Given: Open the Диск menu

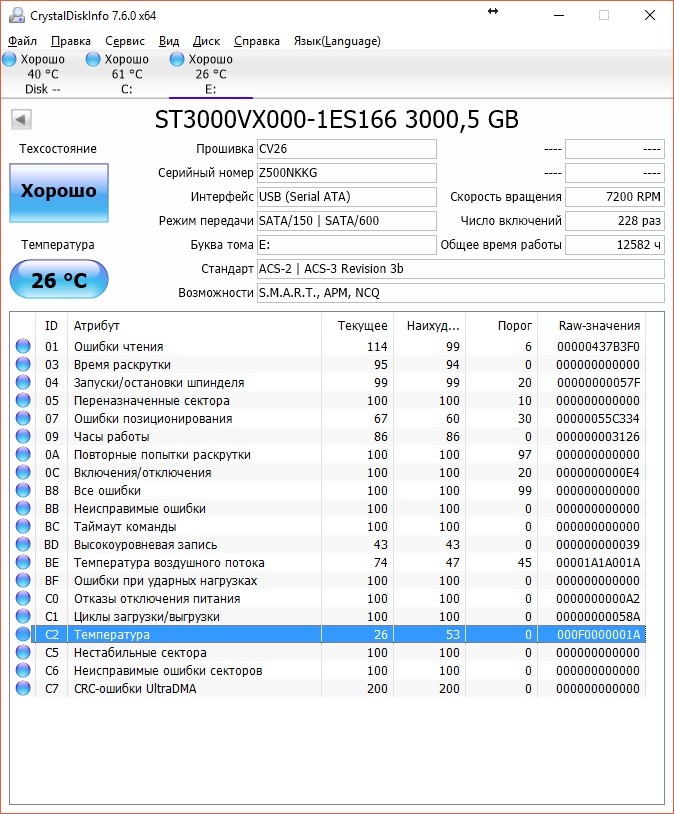Looking at the screenshot, I should [x=206, y=41].
